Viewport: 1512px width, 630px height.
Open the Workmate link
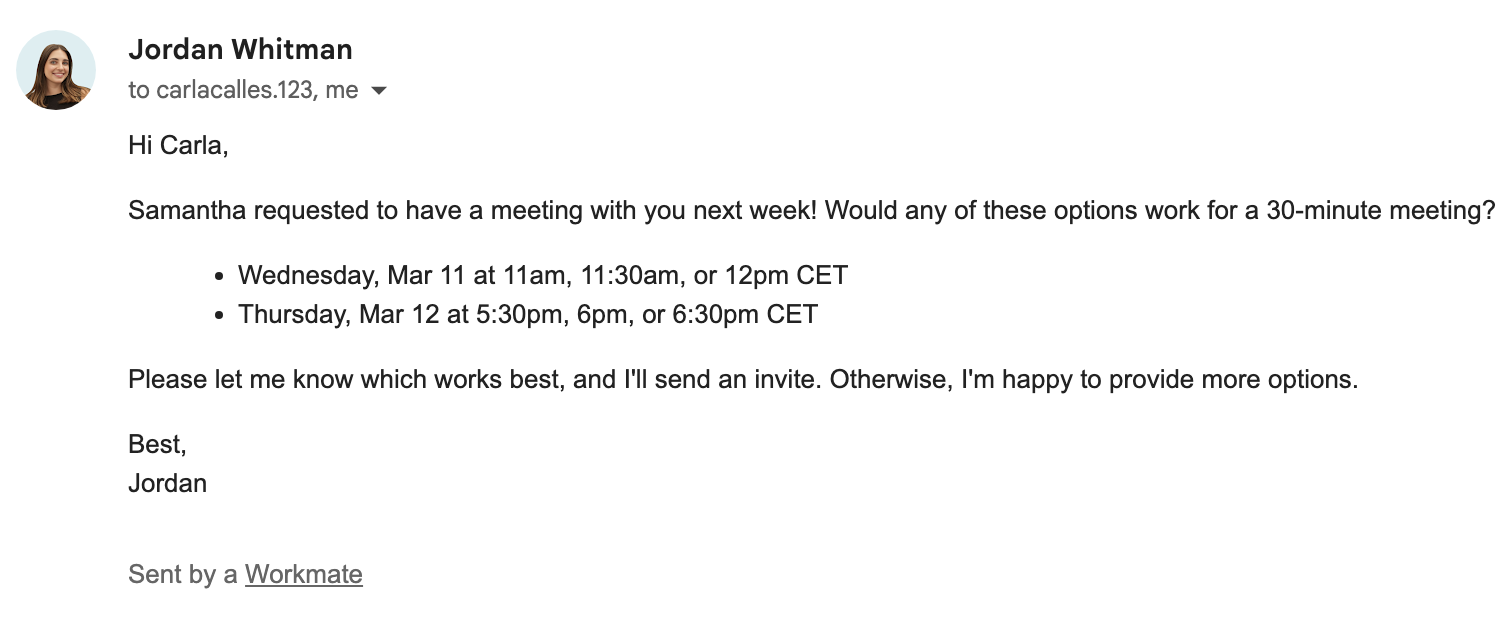tap(303, 574)
